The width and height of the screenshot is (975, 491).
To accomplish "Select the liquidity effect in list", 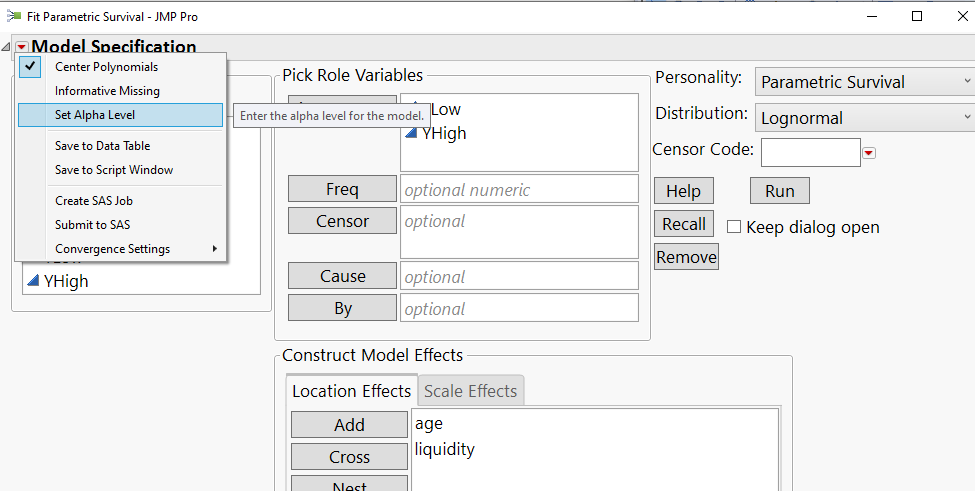I will [x=445, y=449].
